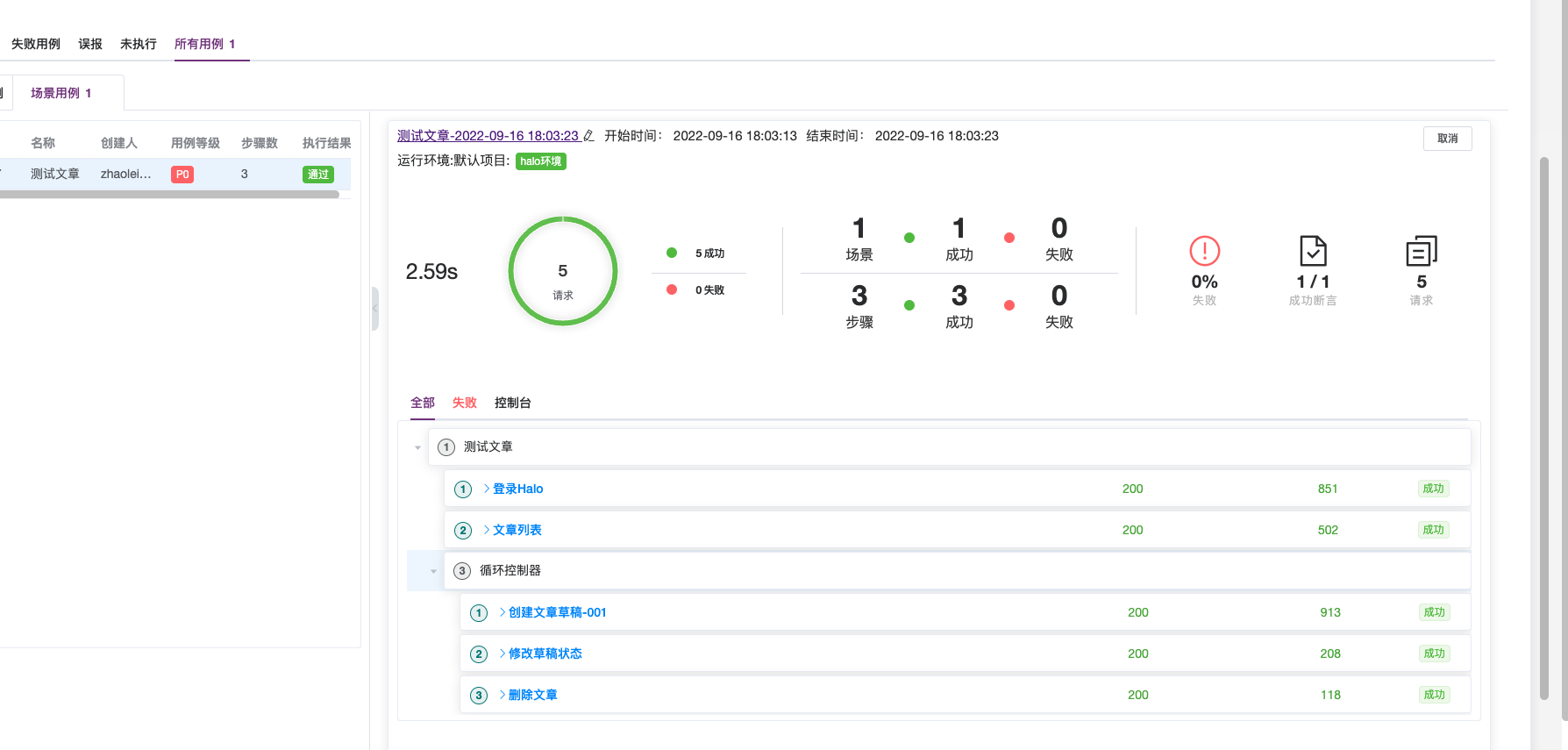Expand the 删除文章 request details
This screenshot has height=750, width=1568.
pyautogui.click(x=502, y=695)
